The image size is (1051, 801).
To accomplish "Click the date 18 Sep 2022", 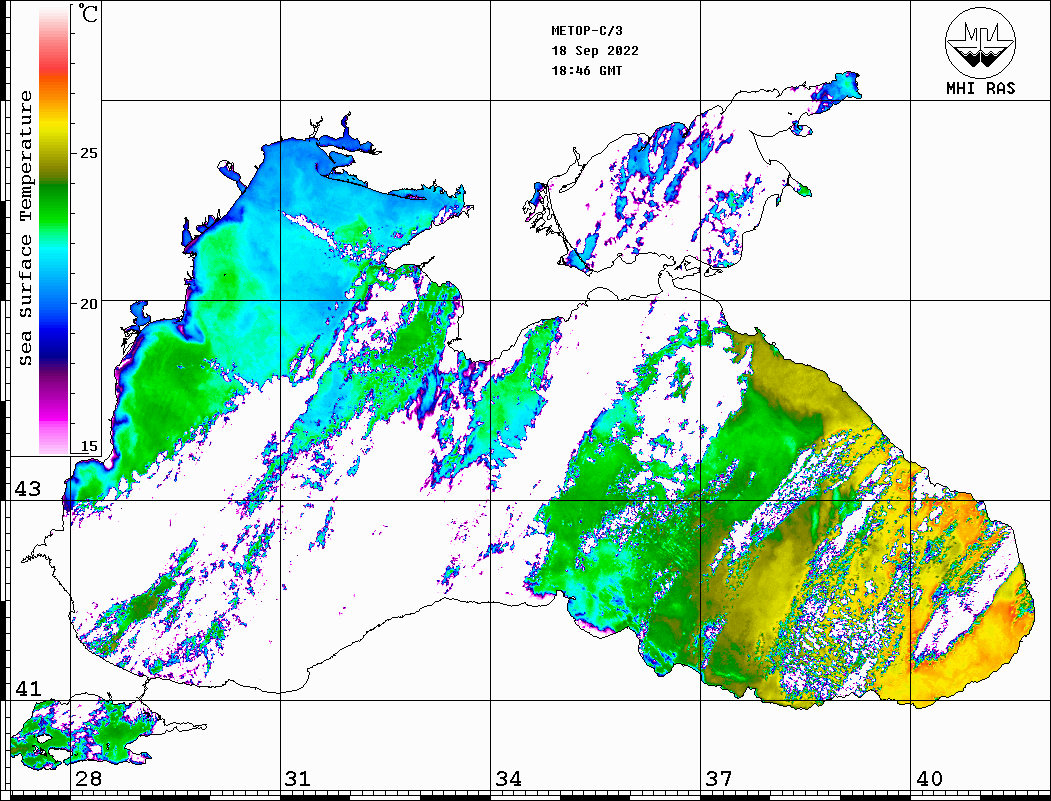I will [595, 51].
